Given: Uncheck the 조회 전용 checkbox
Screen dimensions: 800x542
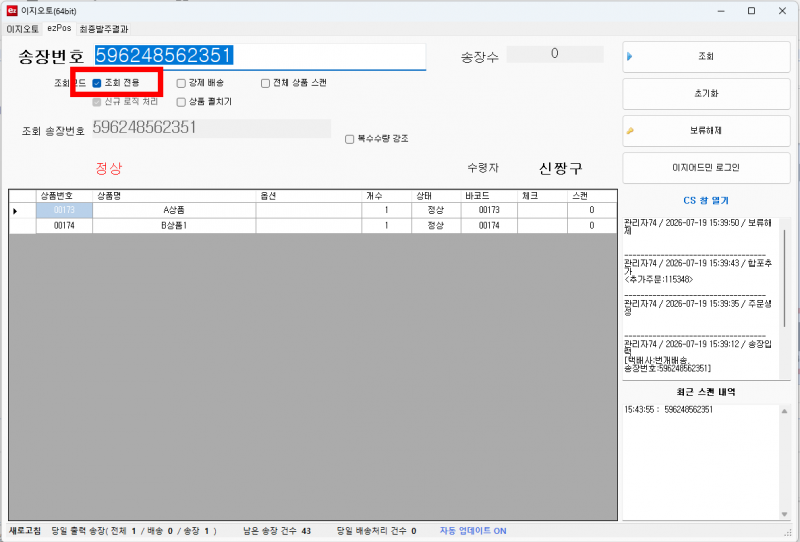Looking at the screenshot, I should pyautogui.click(x=97, y=83).
